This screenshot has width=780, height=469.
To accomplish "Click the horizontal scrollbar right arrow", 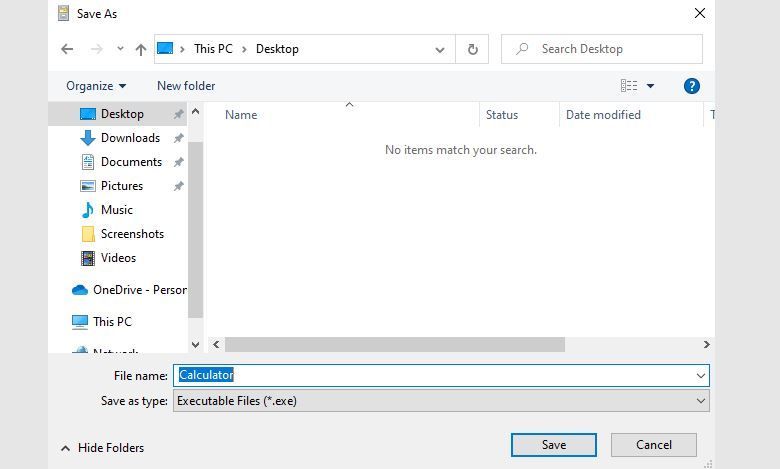I will click(x=706, y=344).
